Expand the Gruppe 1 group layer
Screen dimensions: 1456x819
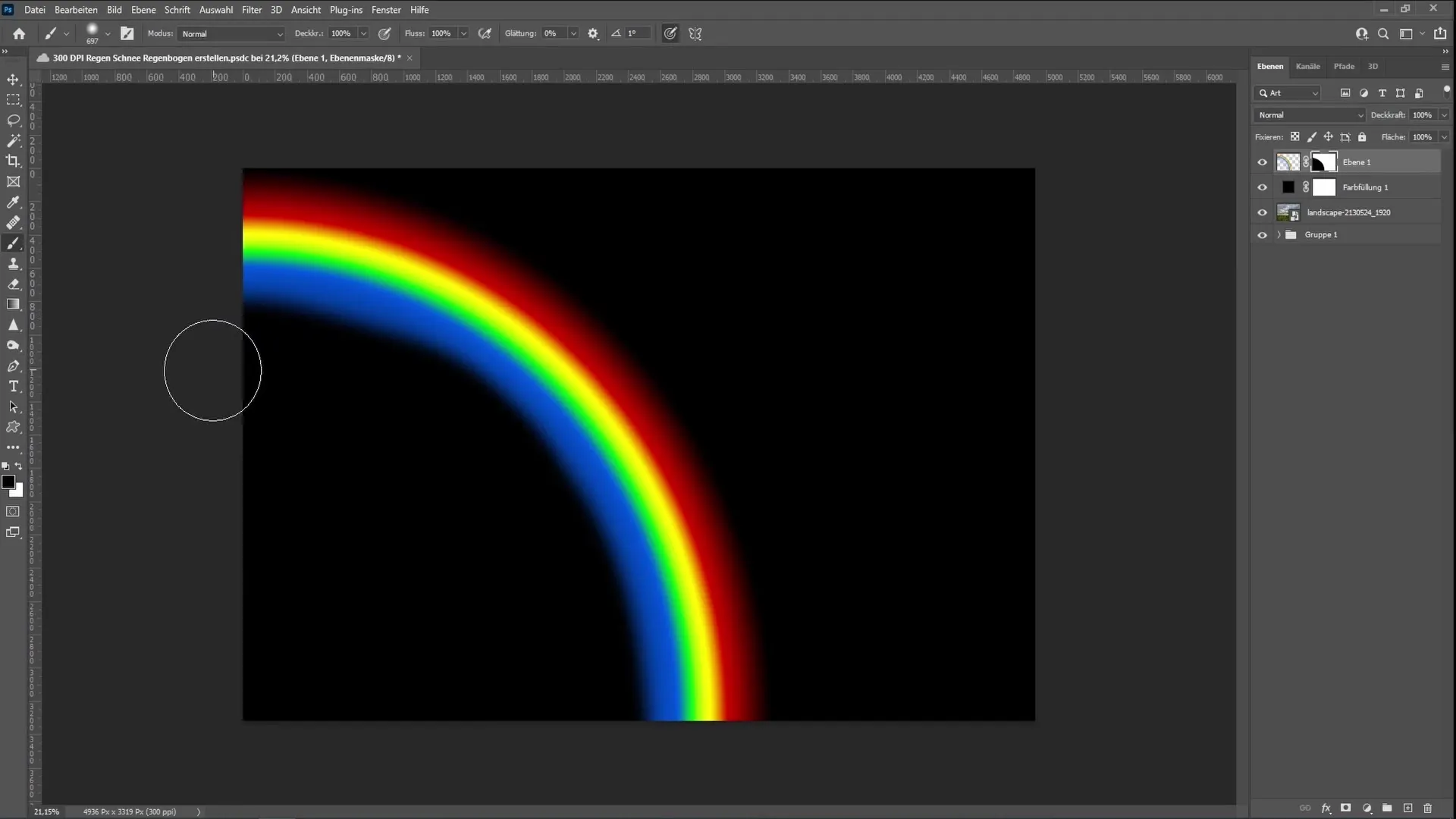coord(1279,234)
